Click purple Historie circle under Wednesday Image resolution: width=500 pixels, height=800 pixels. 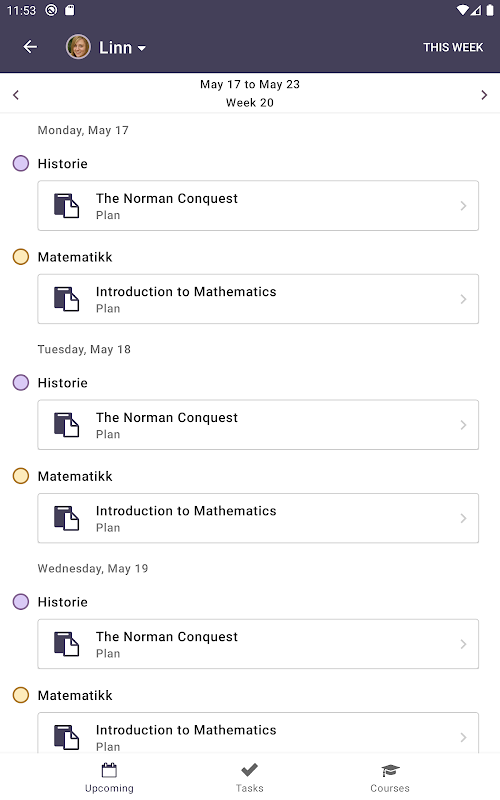(21, 602)
